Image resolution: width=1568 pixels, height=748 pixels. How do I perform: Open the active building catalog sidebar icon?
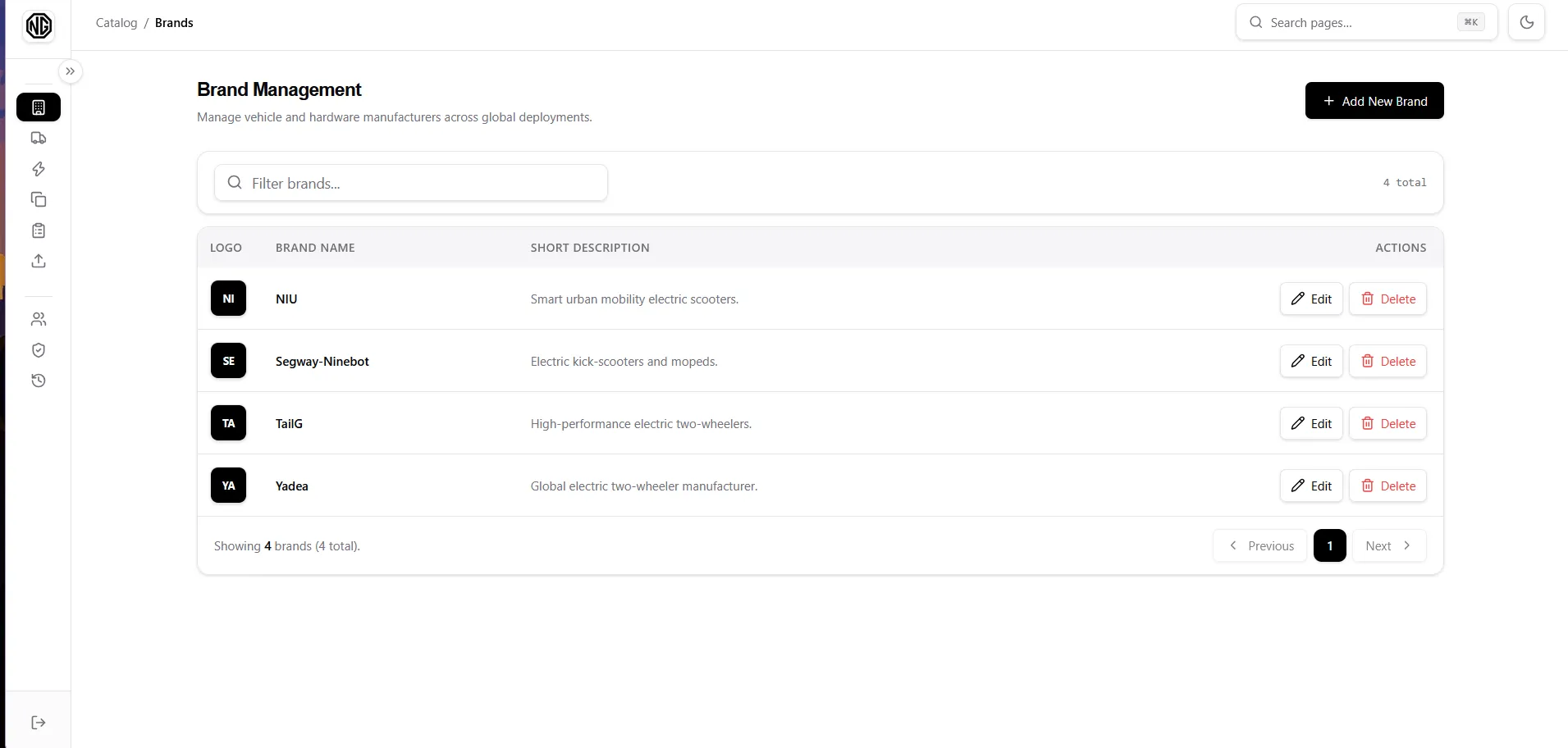pos(39,107)
